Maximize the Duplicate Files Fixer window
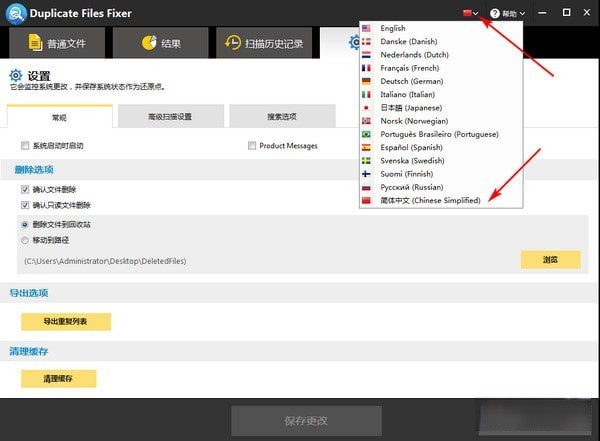This screenshot has height=441, width=600. [566, 13]
